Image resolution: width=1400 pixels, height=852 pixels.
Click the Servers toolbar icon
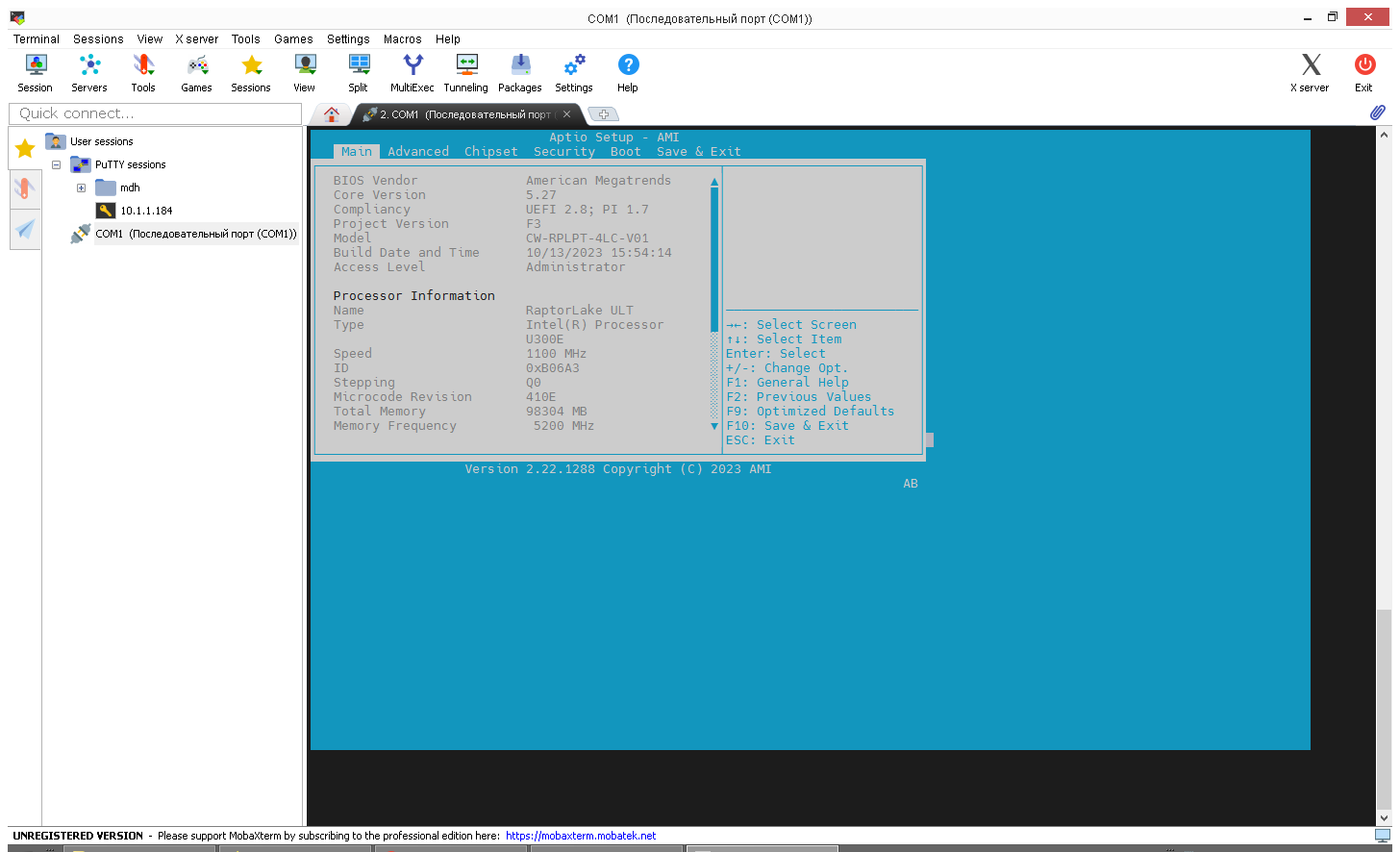89,73
